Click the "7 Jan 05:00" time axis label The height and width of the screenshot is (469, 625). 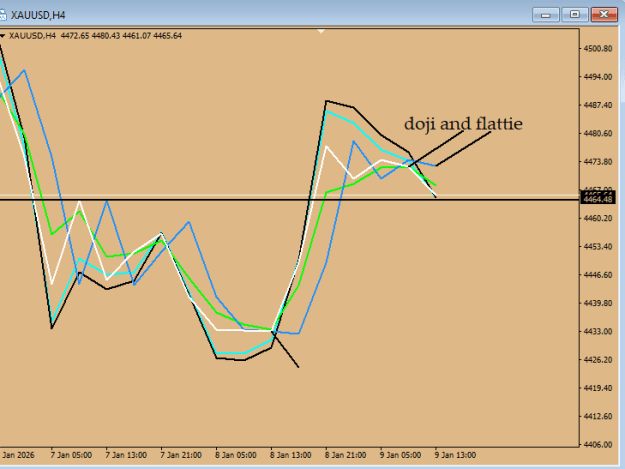tap(71, 455)
